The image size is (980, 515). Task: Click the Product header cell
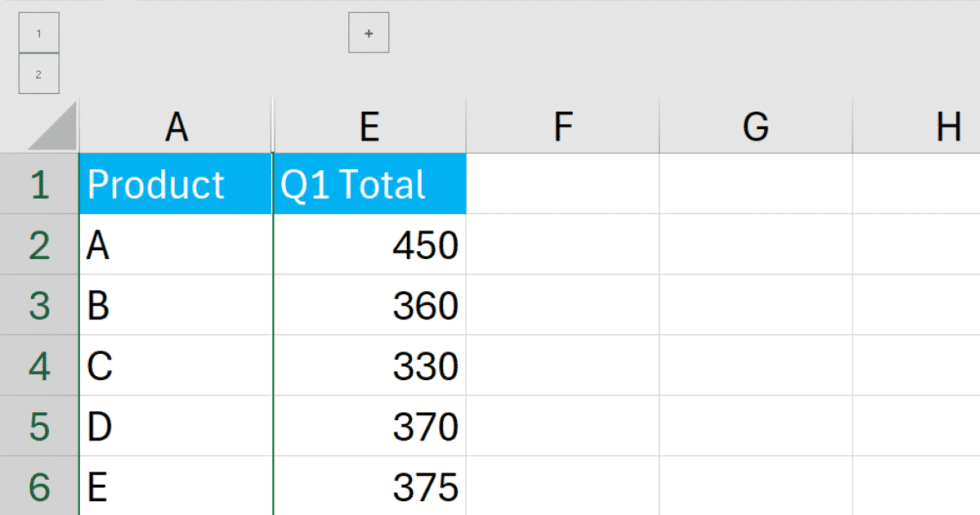pyautogui.click(x=176, y=184)
